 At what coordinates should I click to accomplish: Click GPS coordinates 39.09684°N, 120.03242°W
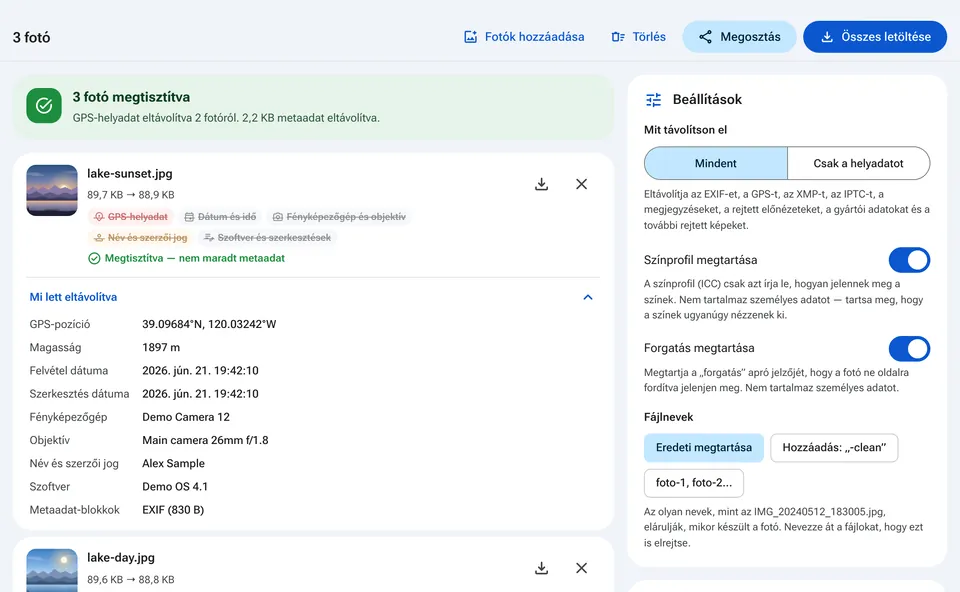pos(209,324)
